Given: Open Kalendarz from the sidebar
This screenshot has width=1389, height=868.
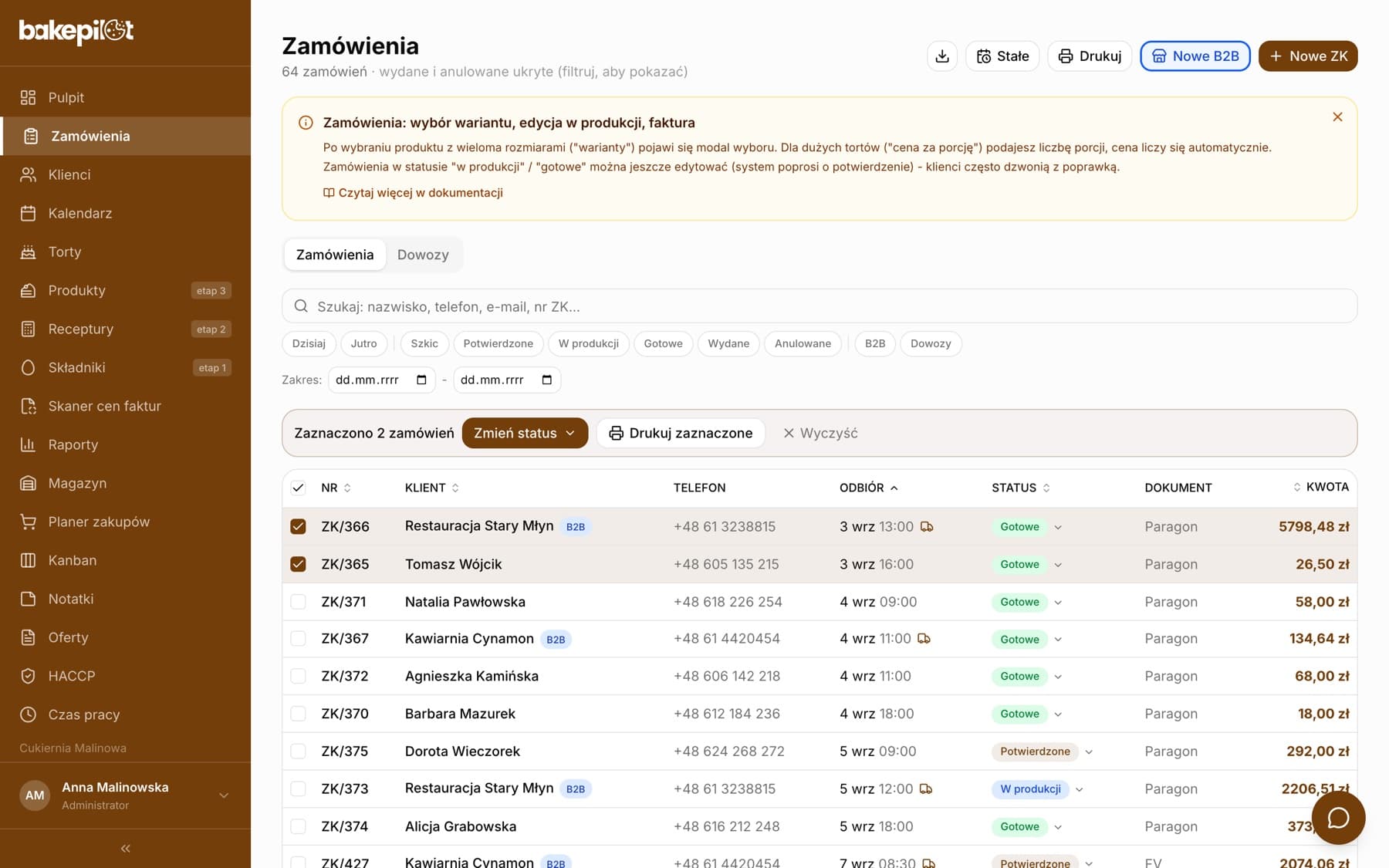Looking at the screenshot, I should click(x=125, y=214).
